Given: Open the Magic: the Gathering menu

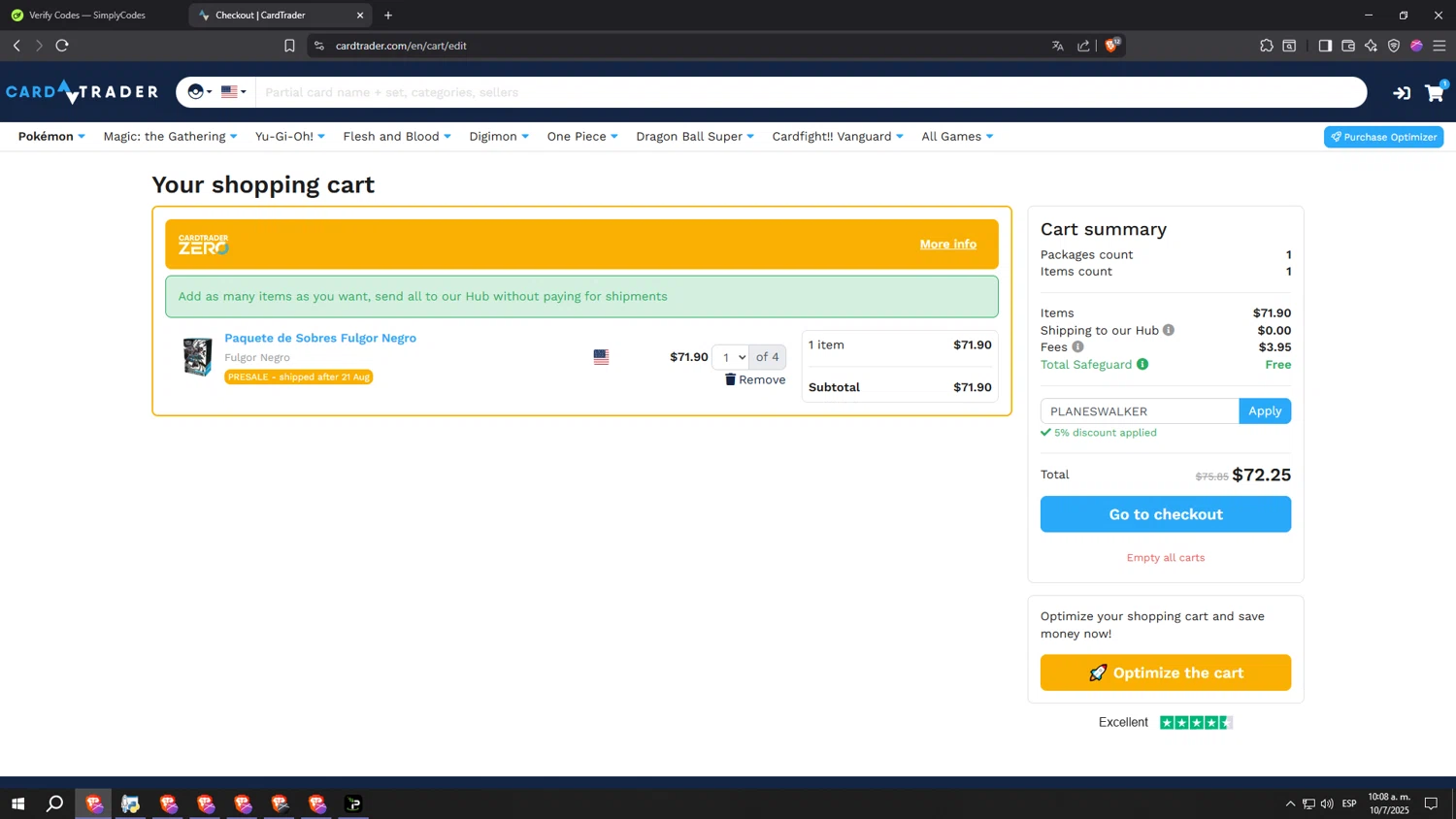Looking at the screenshot, I should [170, 137].
